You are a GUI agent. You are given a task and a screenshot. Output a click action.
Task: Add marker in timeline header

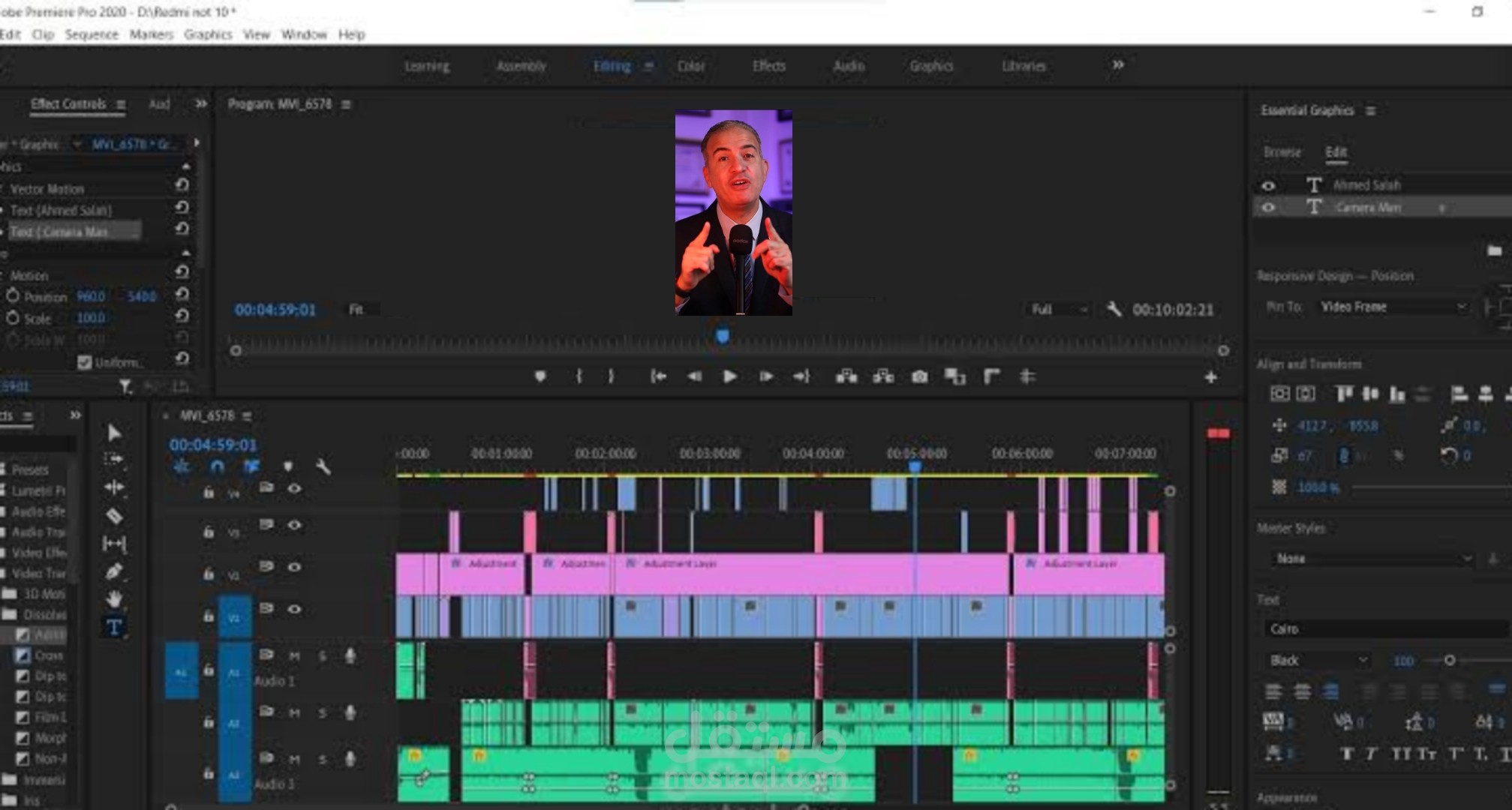point(287,466)
